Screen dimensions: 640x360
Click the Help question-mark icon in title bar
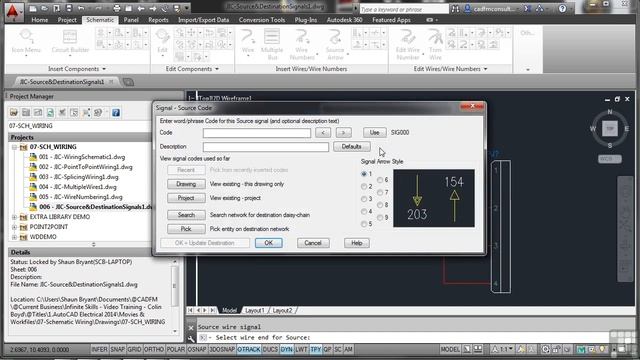click(x=562, y=9)
